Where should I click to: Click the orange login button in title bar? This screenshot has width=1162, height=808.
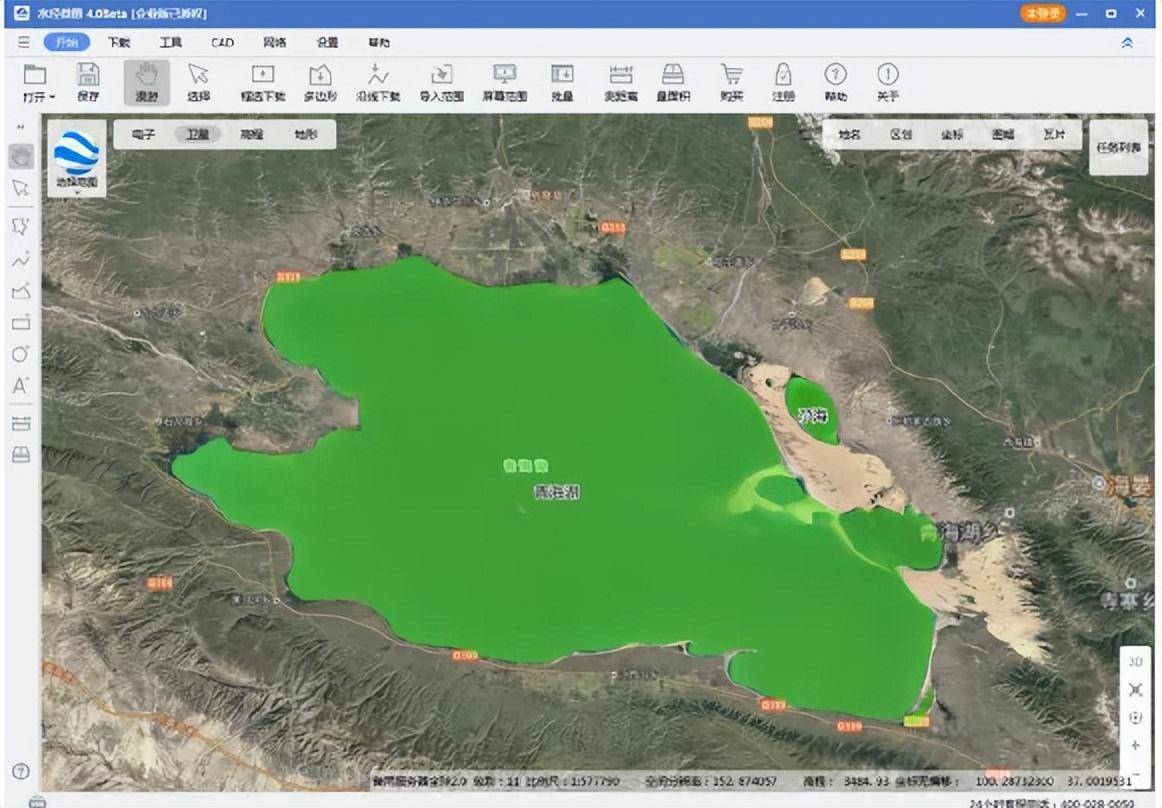[1042, 14]
